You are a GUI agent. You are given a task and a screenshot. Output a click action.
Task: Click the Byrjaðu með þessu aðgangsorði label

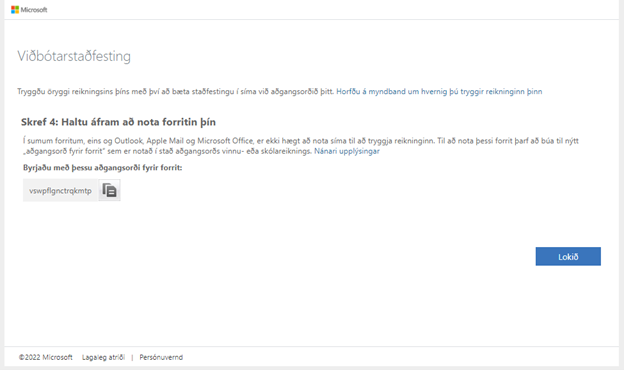pyautogui.click(x=102, y=168)
